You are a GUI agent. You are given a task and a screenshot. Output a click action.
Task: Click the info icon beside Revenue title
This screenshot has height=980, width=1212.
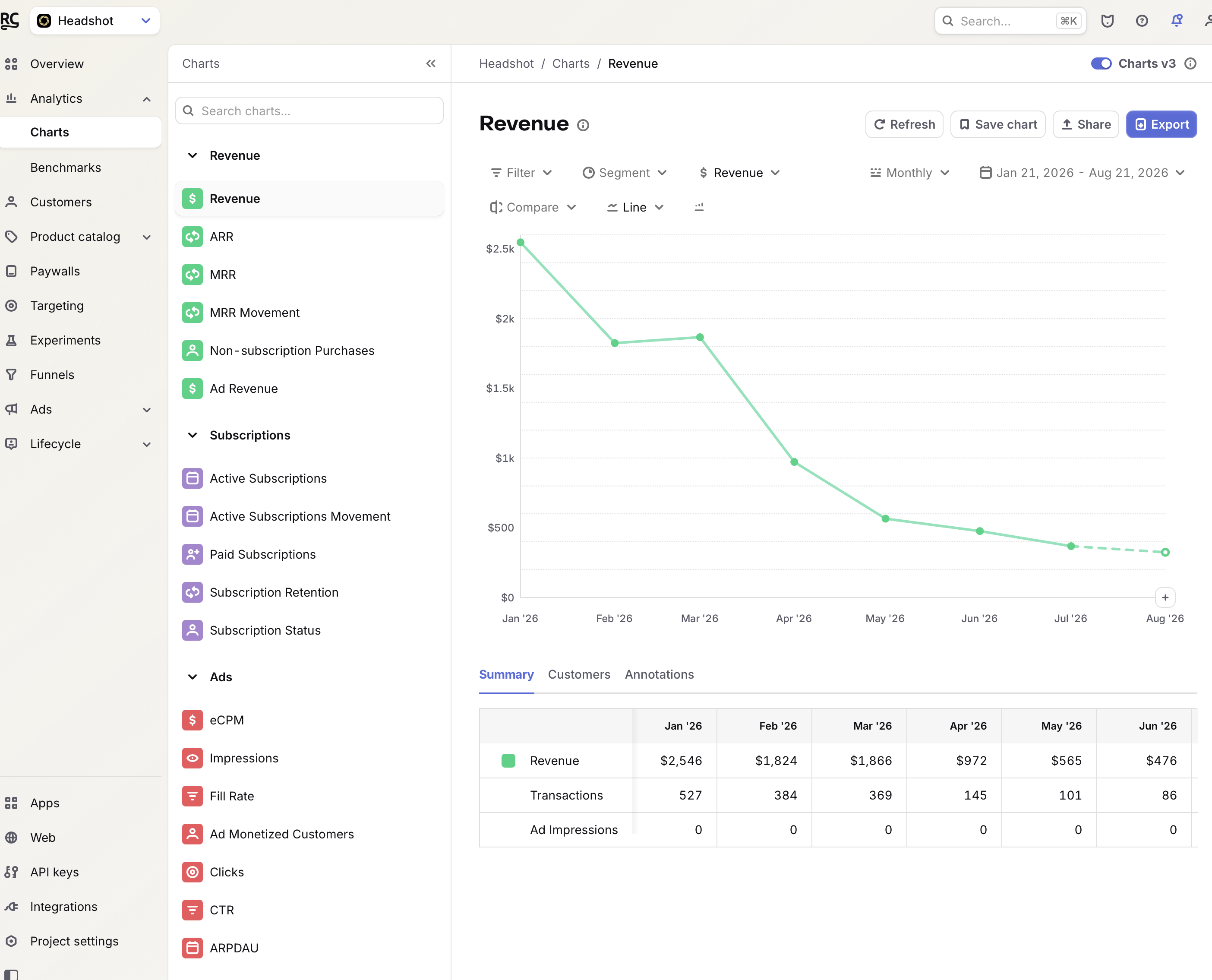583,125
